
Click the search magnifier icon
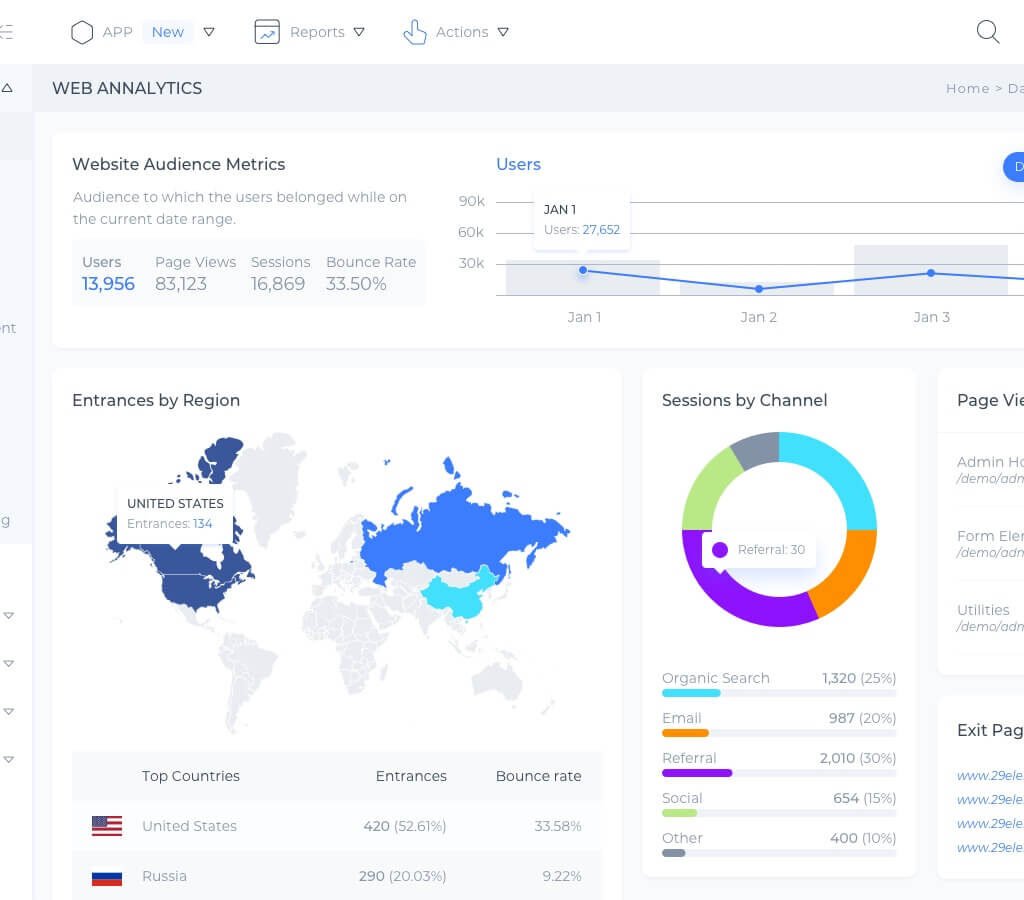point(987,32)
